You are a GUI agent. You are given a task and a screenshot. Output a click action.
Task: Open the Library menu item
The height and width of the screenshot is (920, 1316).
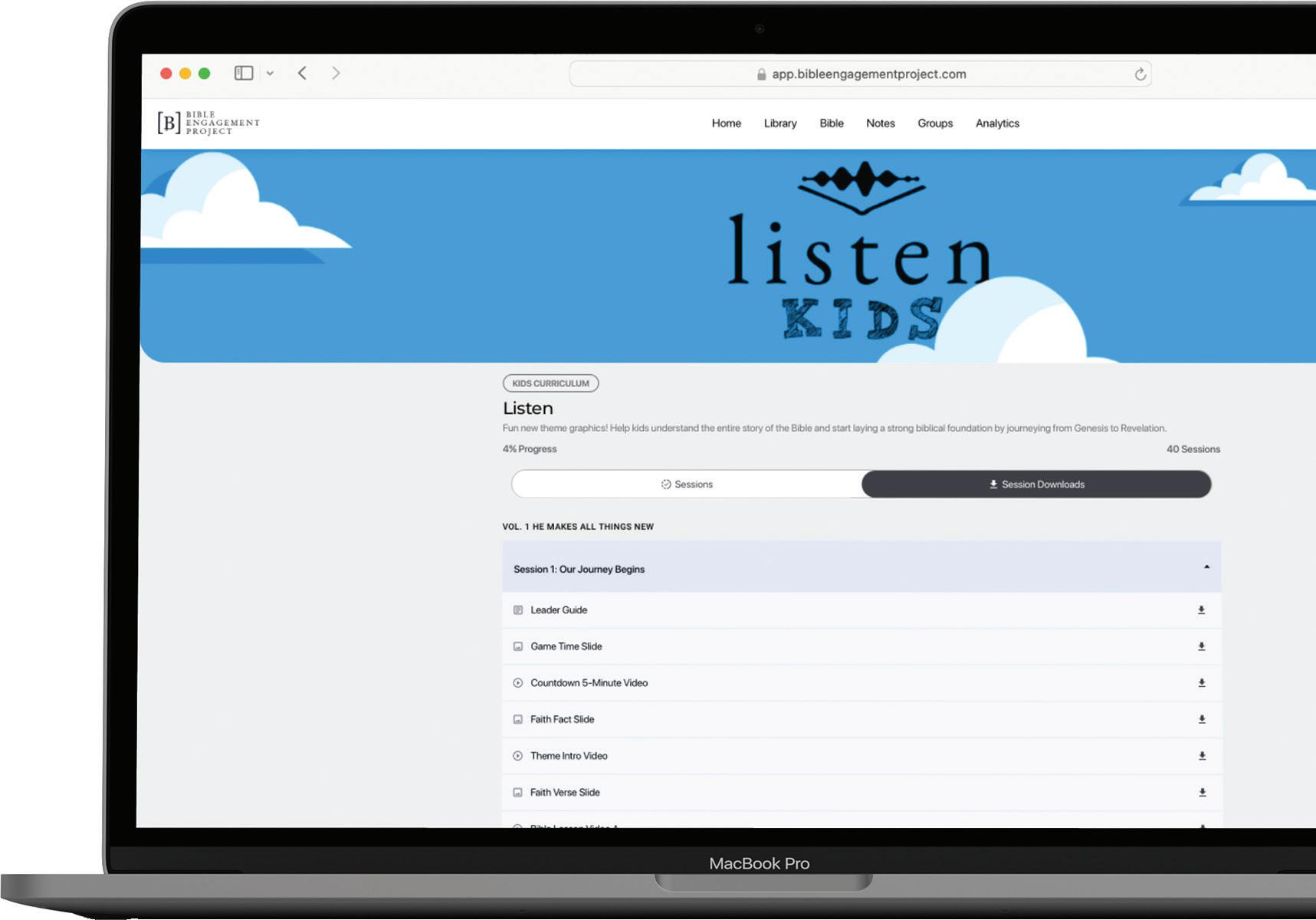[x=780, y=123]
